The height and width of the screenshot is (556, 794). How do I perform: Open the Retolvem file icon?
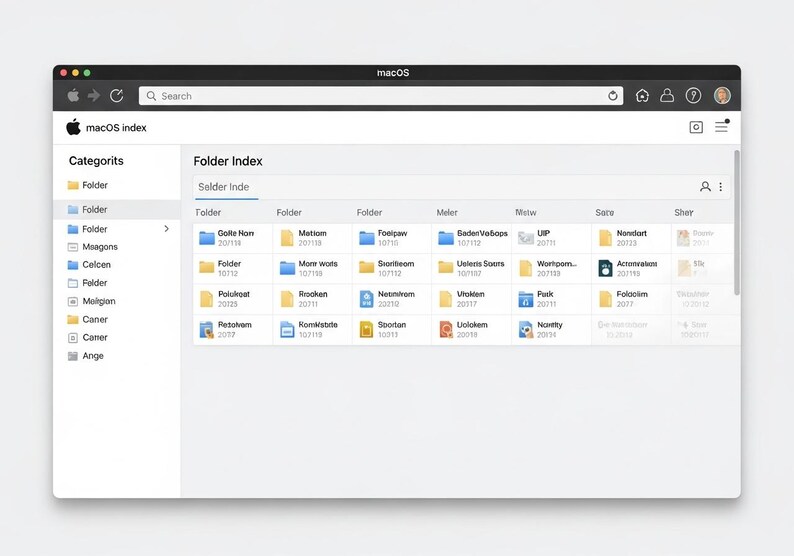tap(206, 330)
